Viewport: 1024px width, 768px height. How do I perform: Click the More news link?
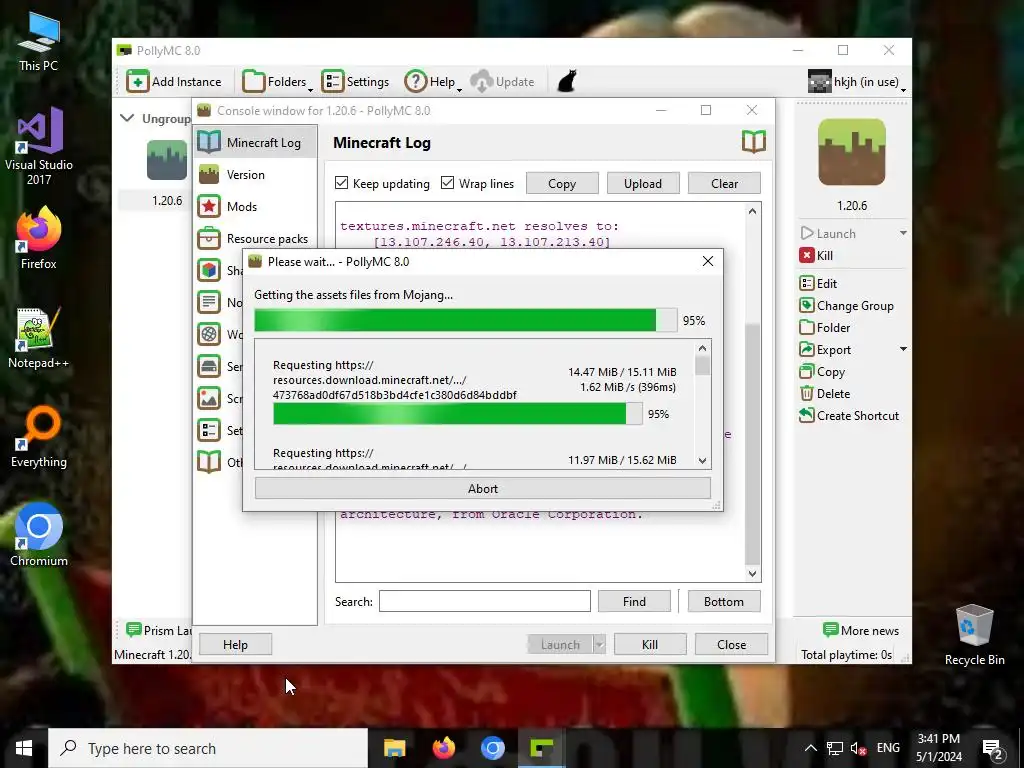(x=861, y=630)
